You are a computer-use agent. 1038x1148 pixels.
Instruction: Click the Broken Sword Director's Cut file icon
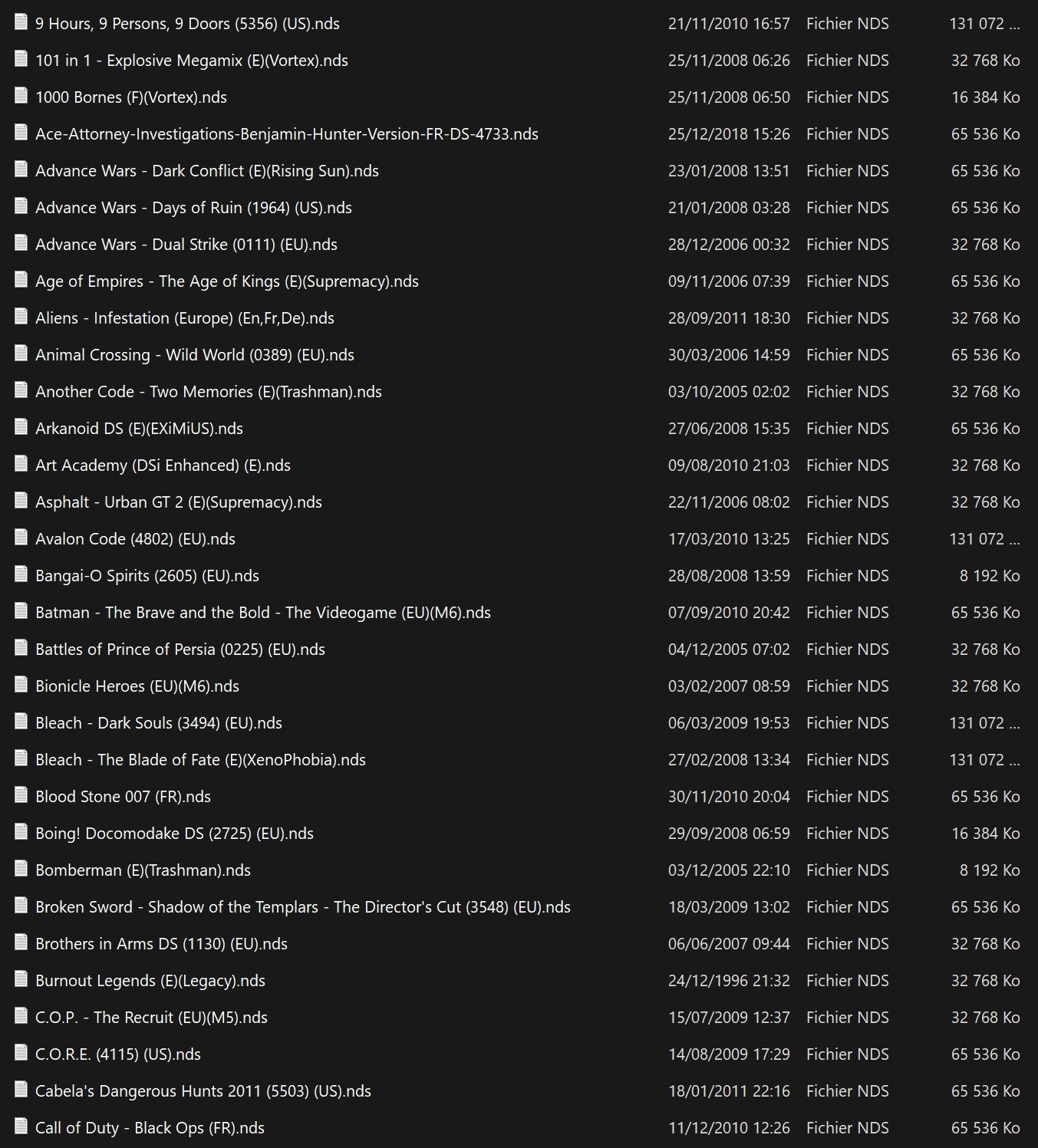click(21, 906)
